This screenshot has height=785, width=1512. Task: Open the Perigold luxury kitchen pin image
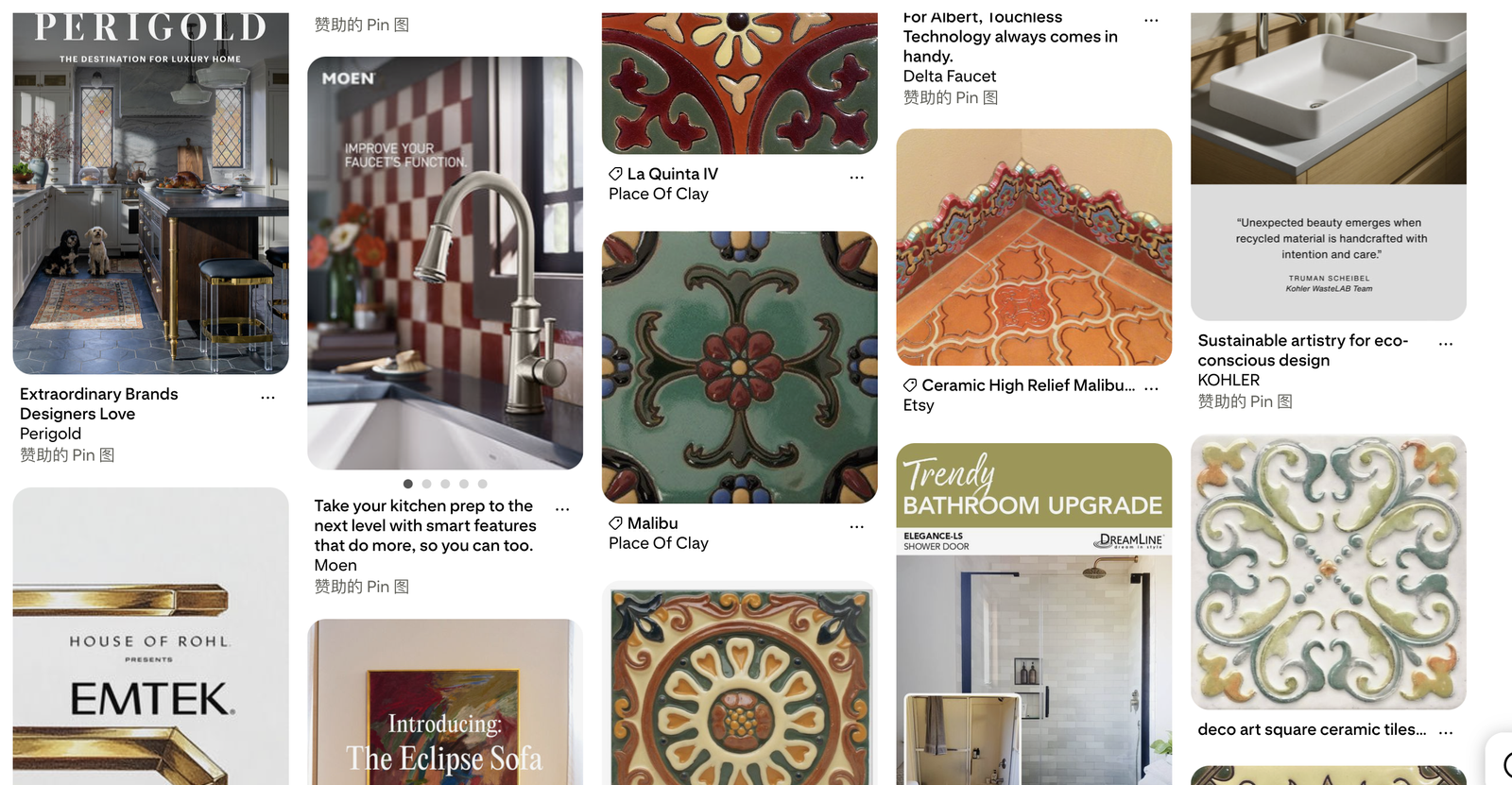(x=151, y=194)
